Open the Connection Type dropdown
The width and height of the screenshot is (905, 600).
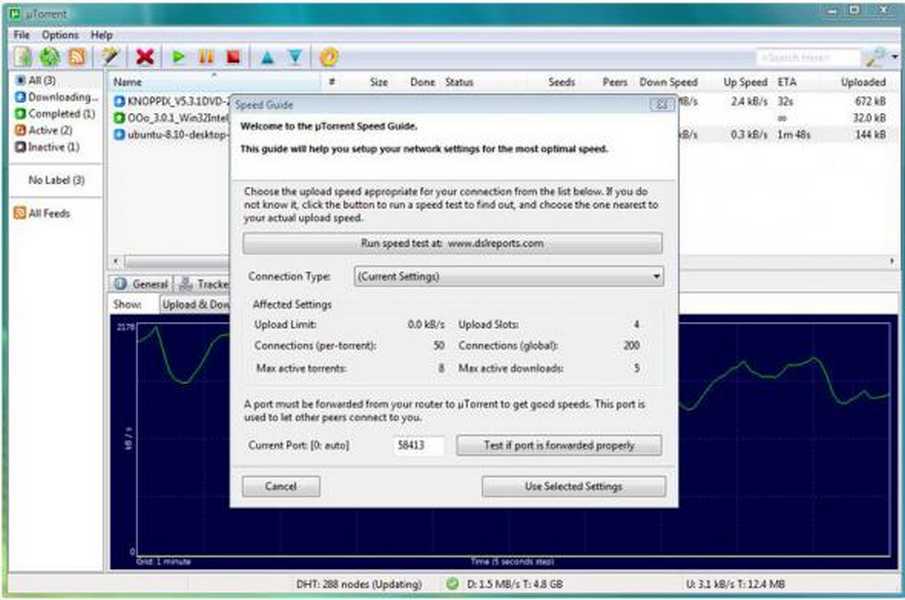[508, 276]
